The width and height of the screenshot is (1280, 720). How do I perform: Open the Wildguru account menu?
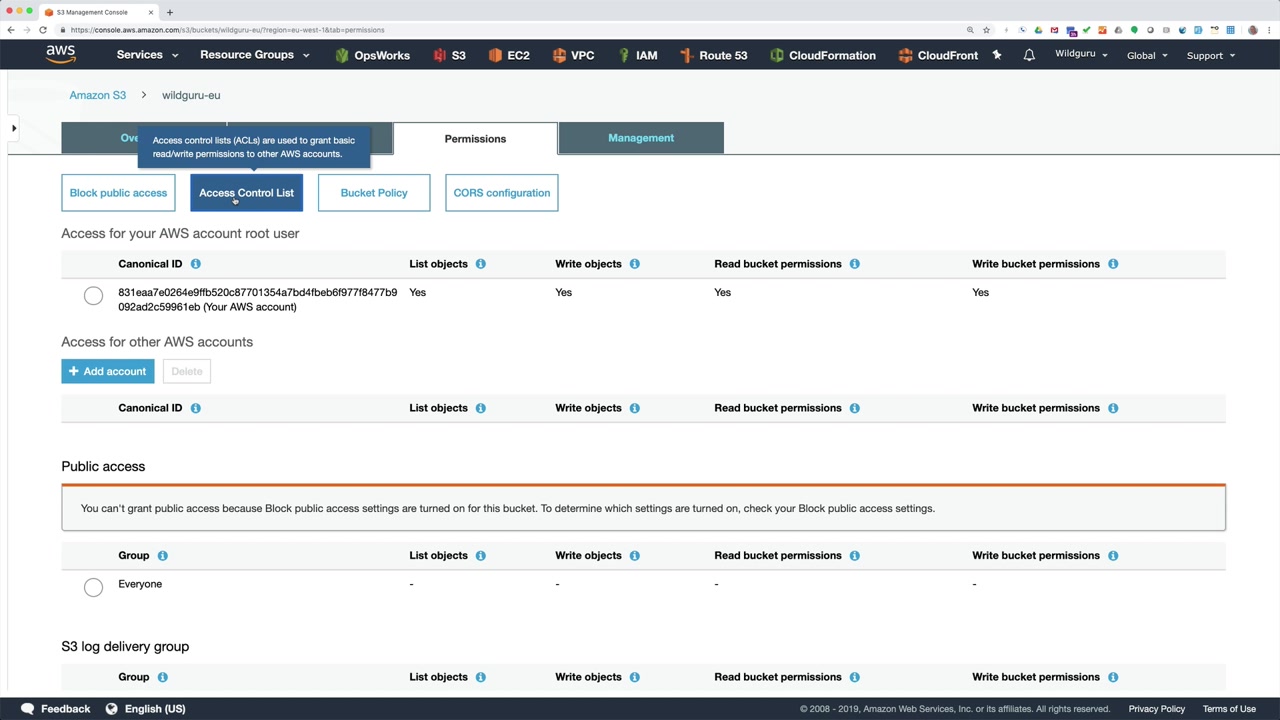click(x=1081, y=54)
